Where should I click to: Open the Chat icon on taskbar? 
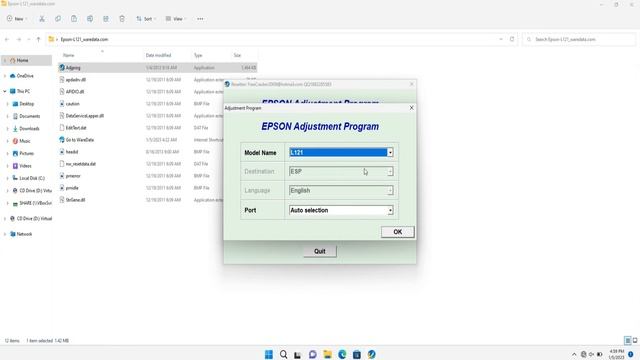(x=313, y=354)
